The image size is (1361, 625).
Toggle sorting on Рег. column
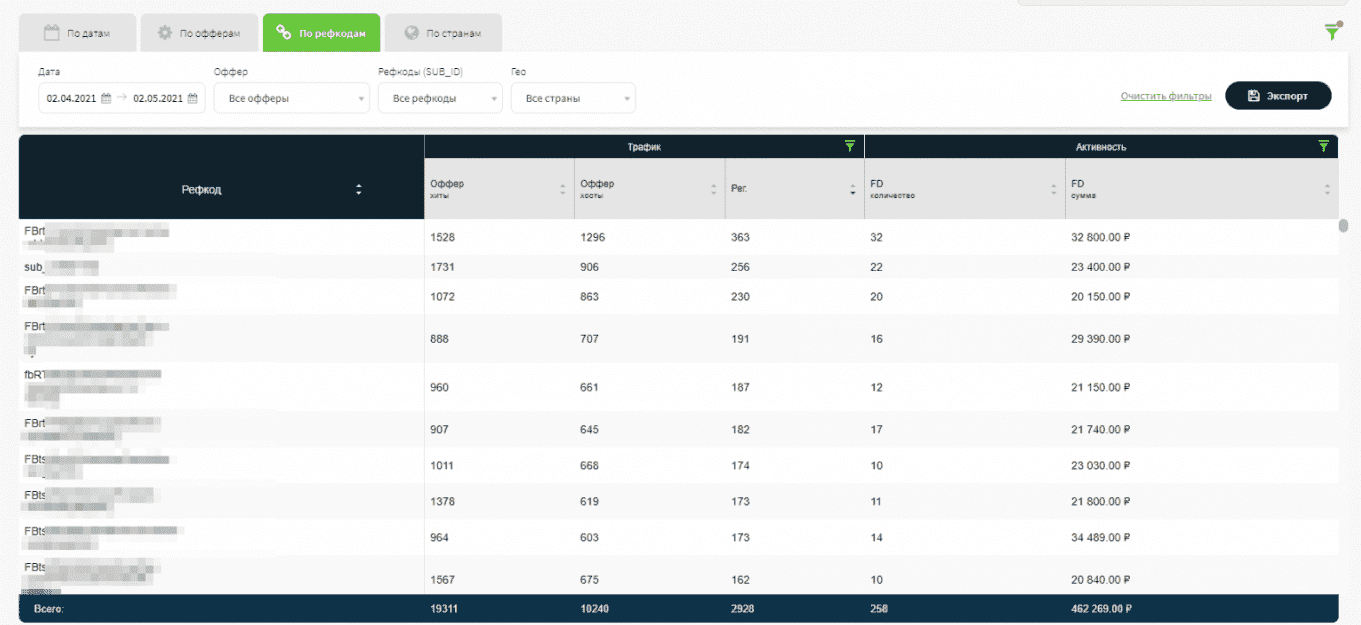click(853, 189)
